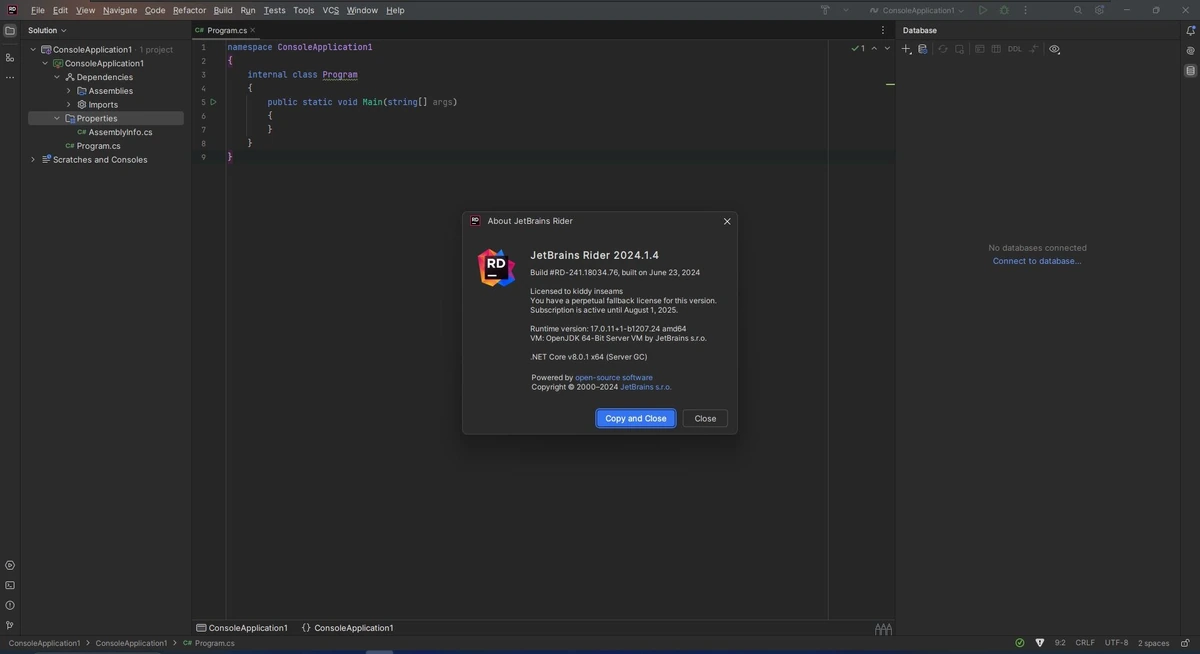
Task: Click the DDL icon in Database toolbar
Action: coord(1015,49)
